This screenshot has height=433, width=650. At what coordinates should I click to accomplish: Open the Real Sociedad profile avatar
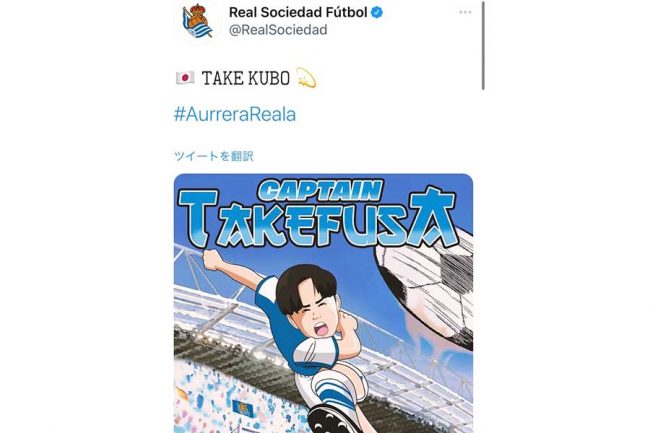point(197,21)
